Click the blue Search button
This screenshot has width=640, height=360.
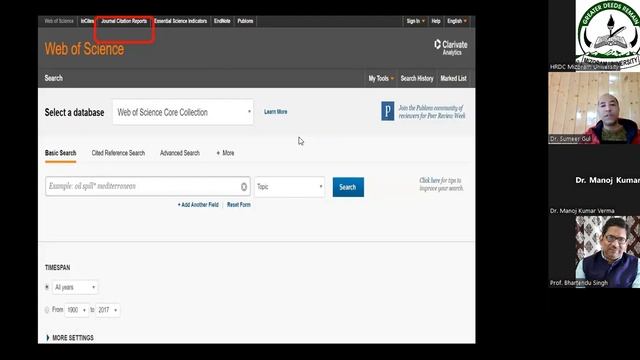348,187
